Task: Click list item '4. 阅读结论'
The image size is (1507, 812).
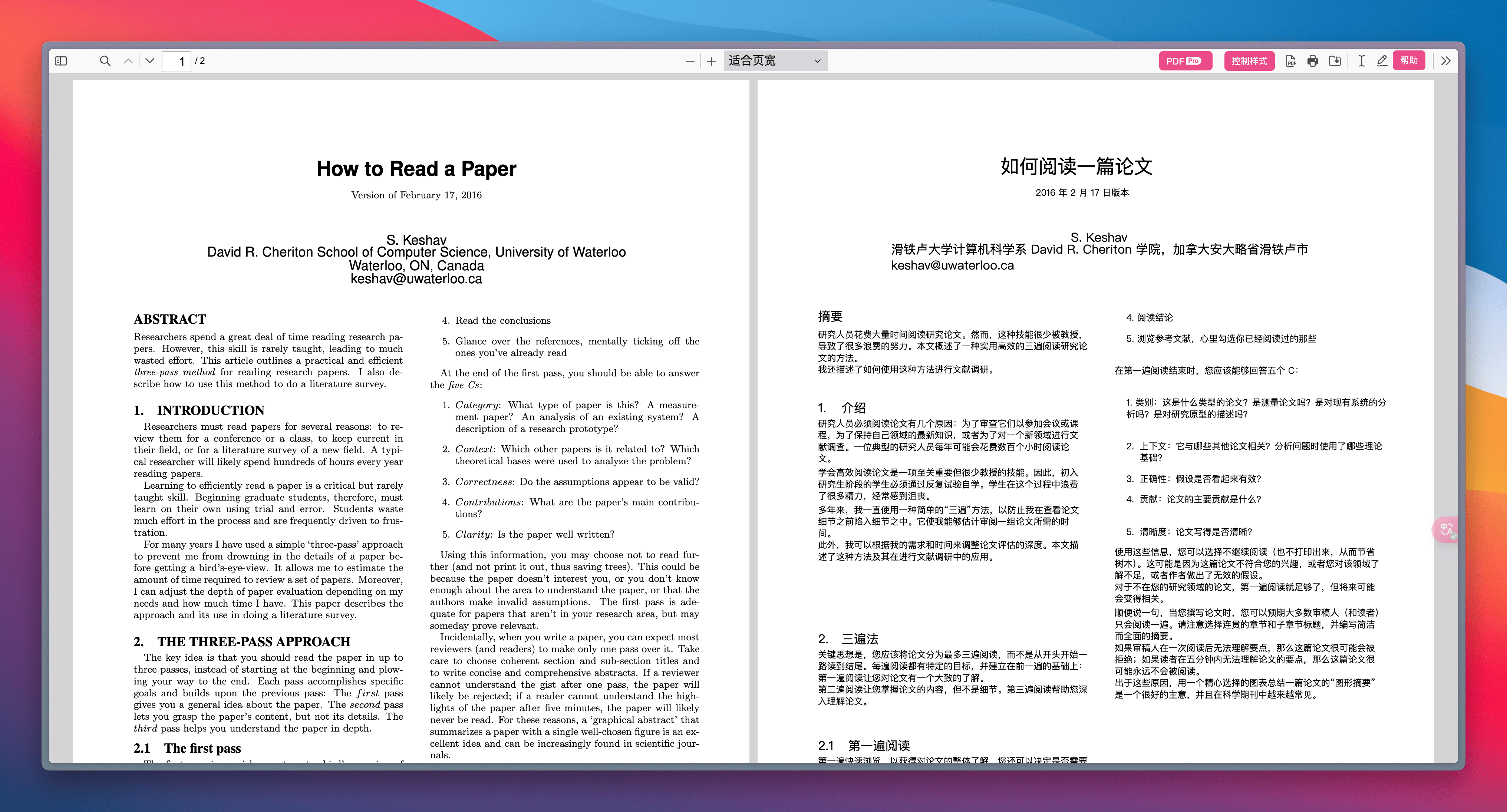Action: (1150, 318)
